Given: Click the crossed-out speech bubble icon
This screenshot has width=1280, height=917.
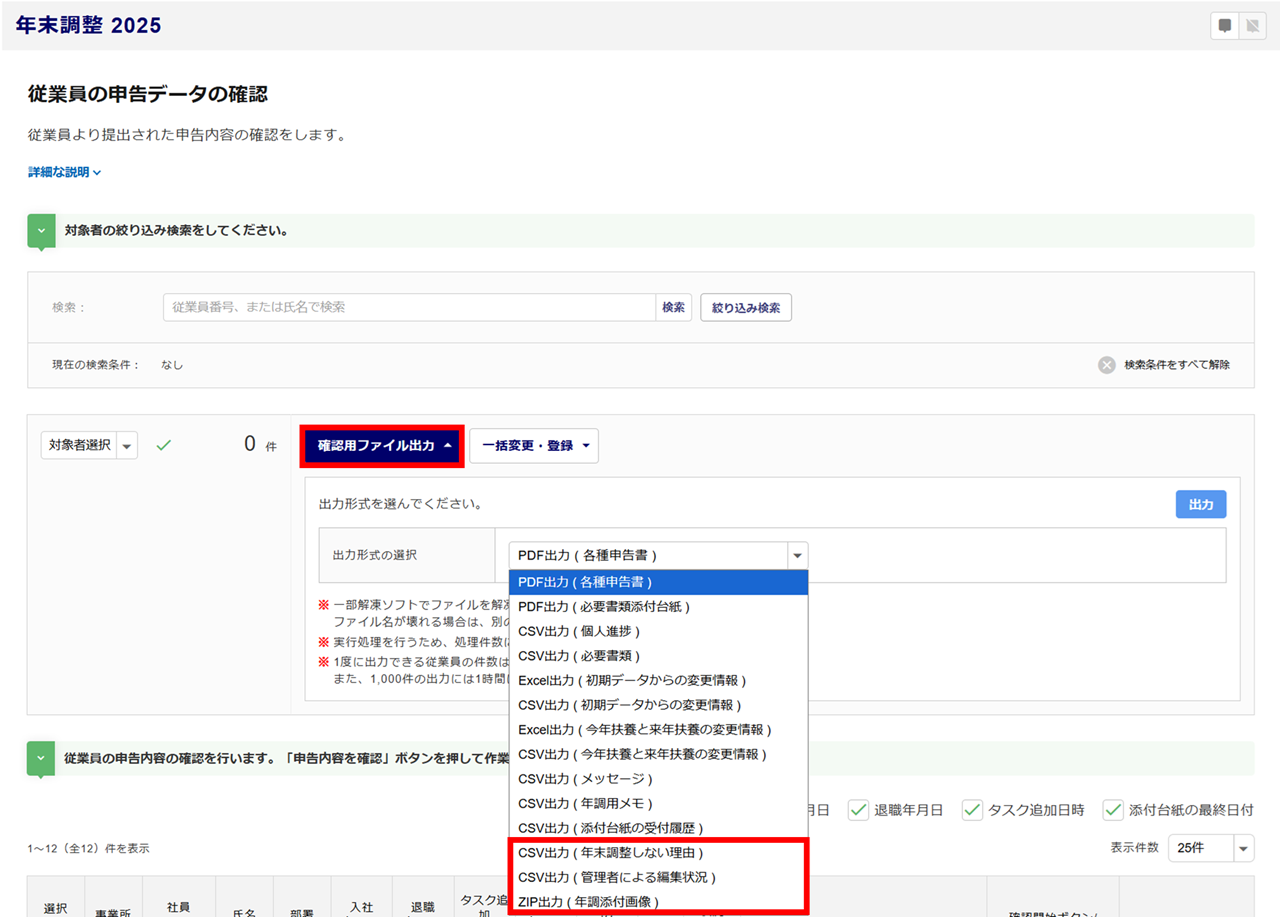Looking at the screenshot, I should pos(1252,26).
